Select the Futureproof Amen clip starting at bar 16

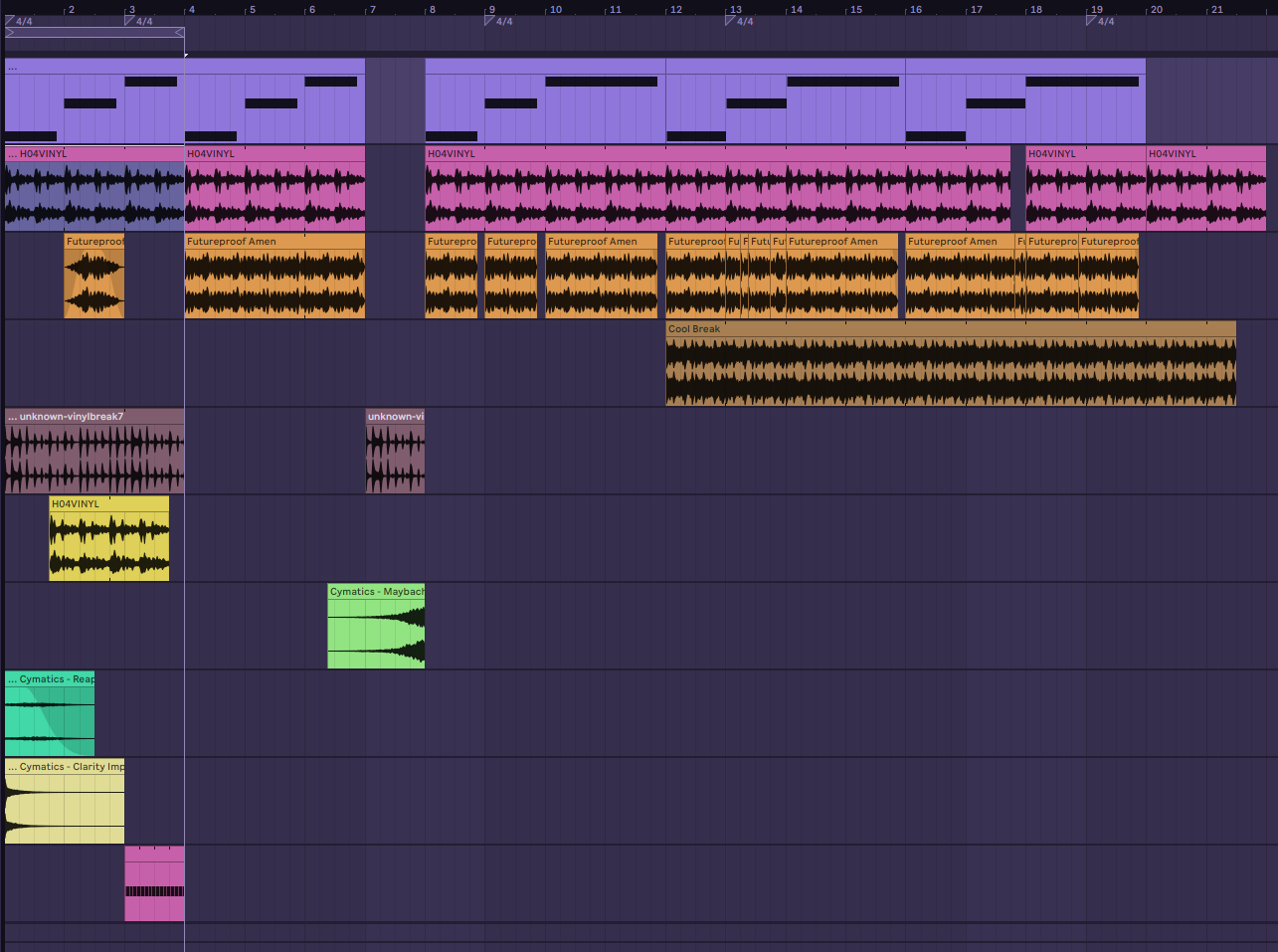click(961, 276)
